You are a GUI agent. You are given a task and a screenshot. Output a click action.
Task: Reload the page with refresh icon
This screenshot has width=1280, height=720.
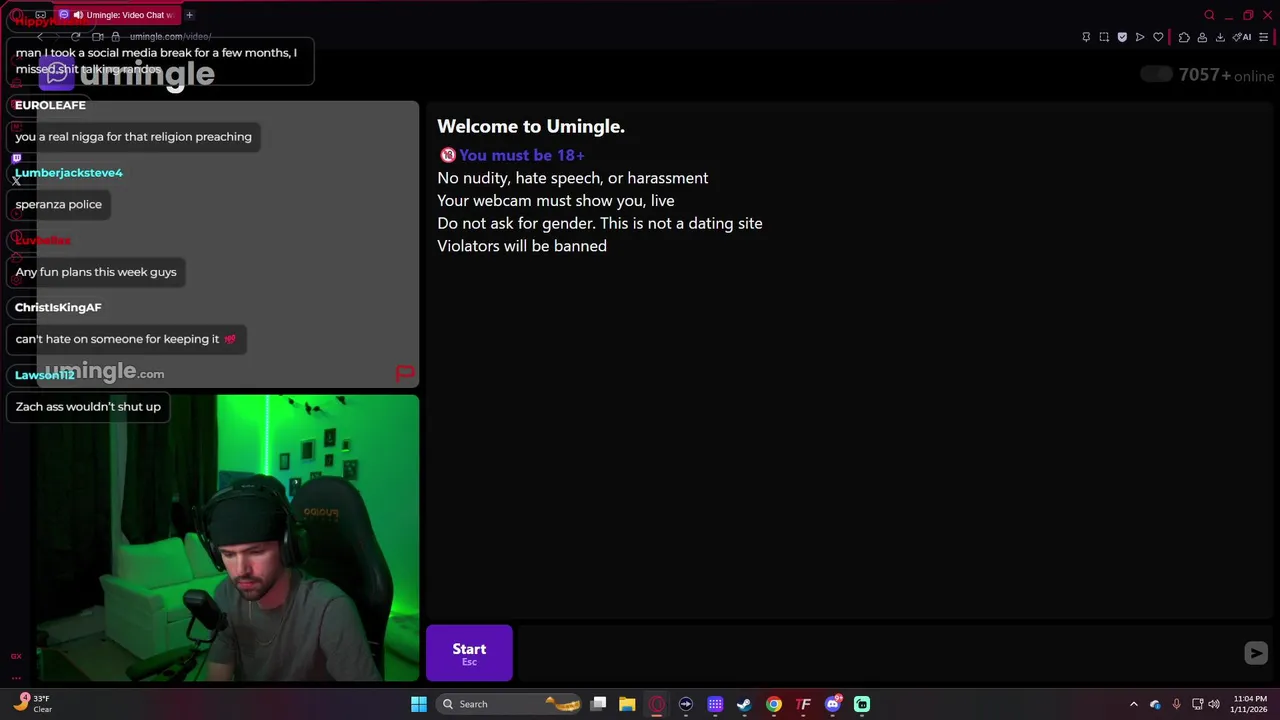(x=75, y=37)
